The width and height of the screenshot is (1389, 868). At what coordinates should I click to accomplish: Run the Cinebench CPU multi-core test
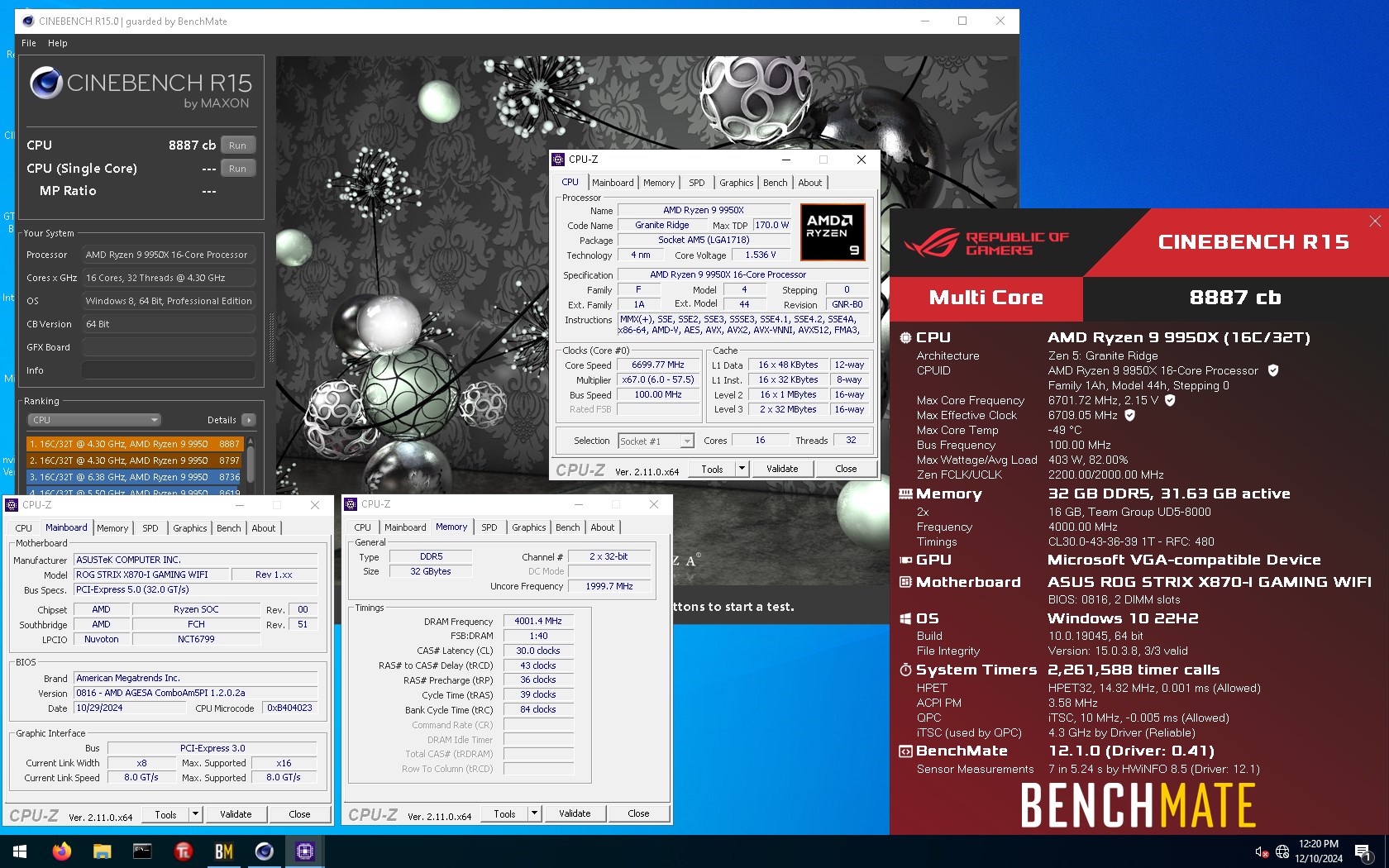click(x=237, y=145)
